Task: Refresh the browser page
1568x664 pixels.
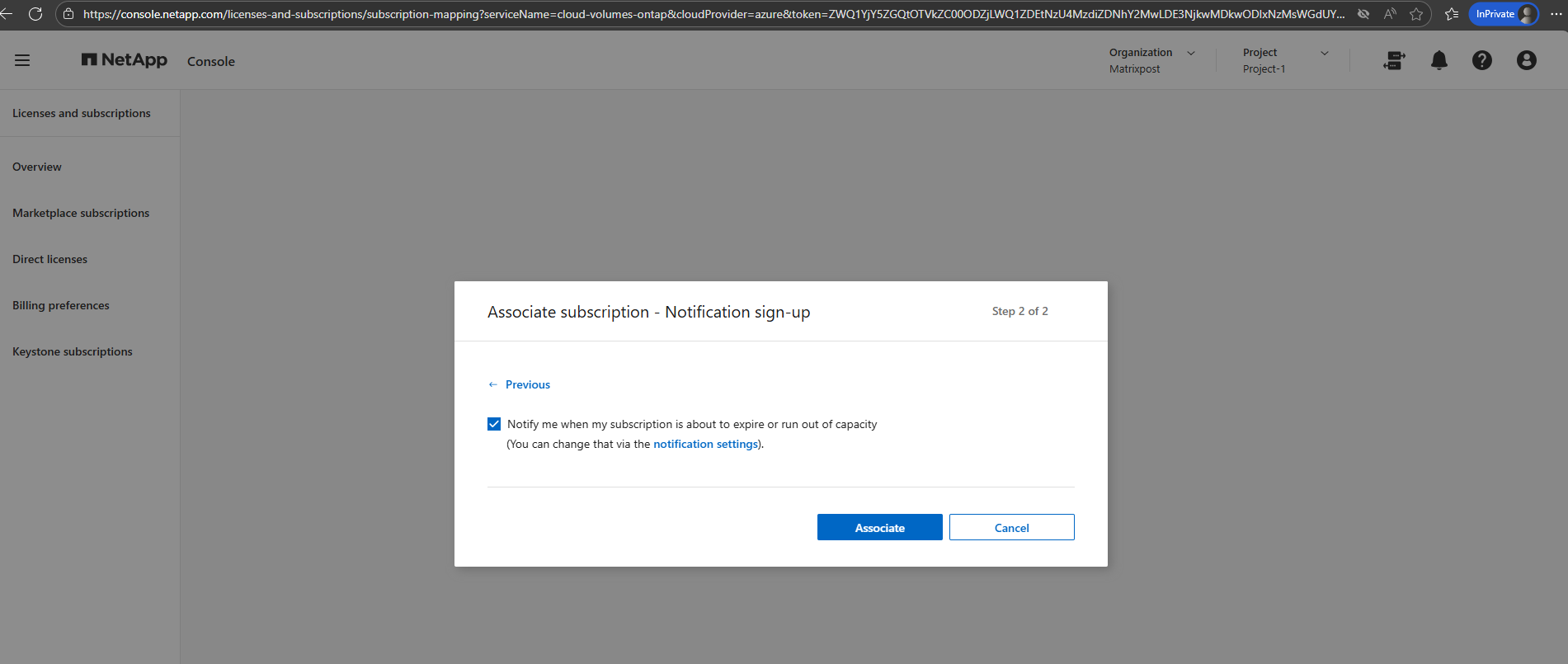Action: click(35, 14)
